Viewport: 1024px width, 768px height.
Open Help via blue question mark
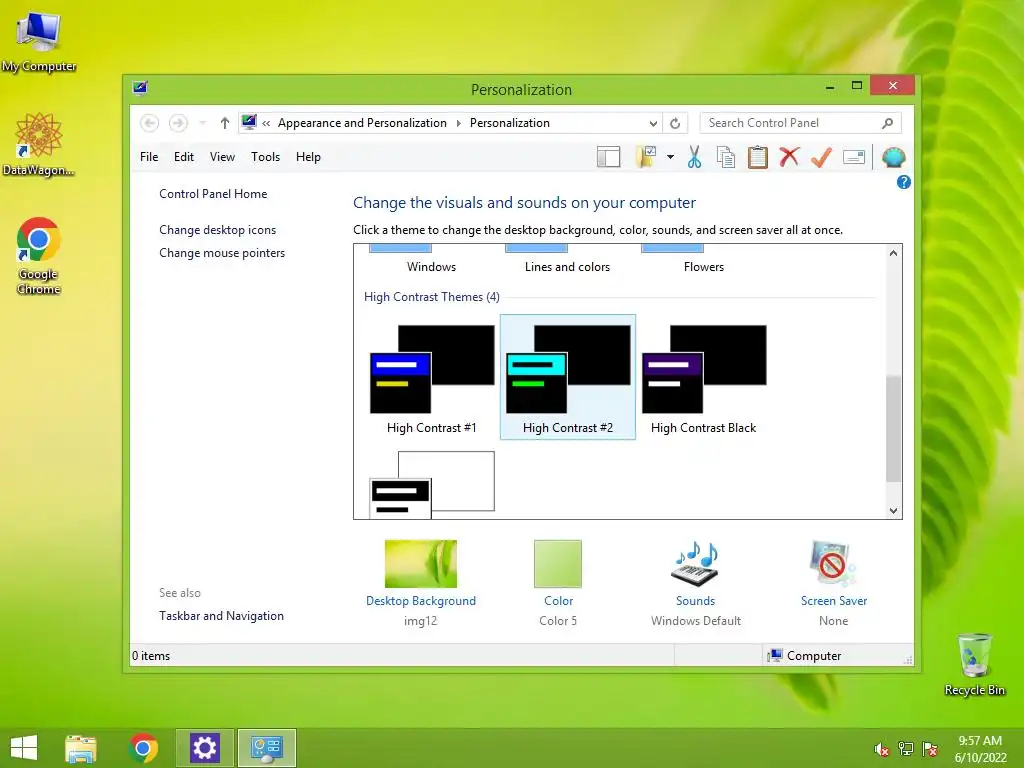pyautogui.click(x=904, y=182)
